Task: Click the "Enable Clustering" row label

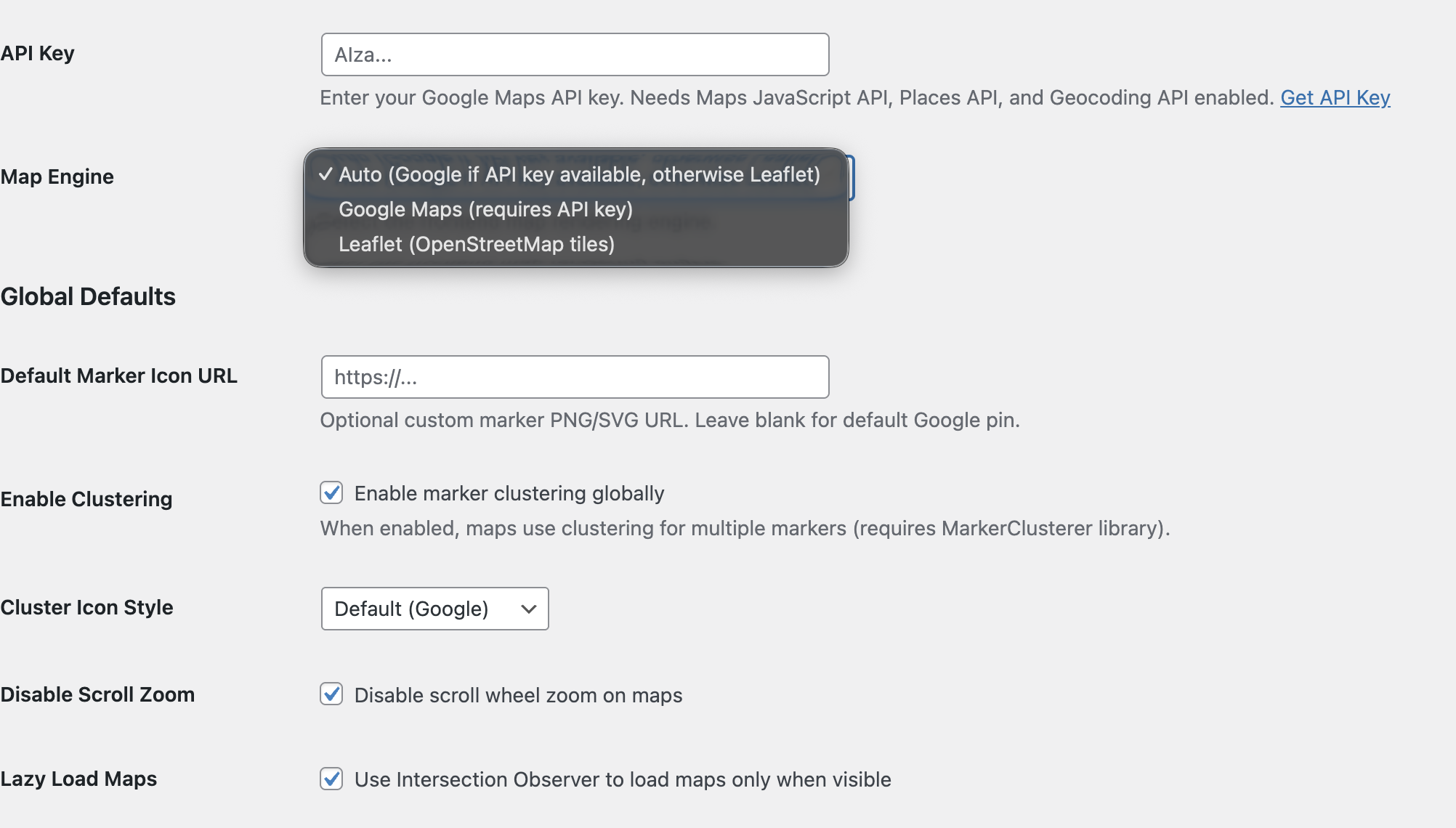Action: pos(86,499)
